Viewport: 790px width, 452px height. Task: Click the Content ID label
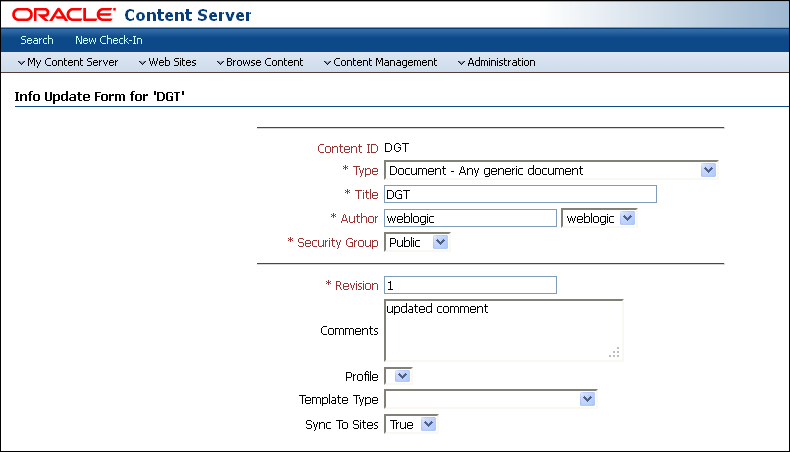pos(348,149)
